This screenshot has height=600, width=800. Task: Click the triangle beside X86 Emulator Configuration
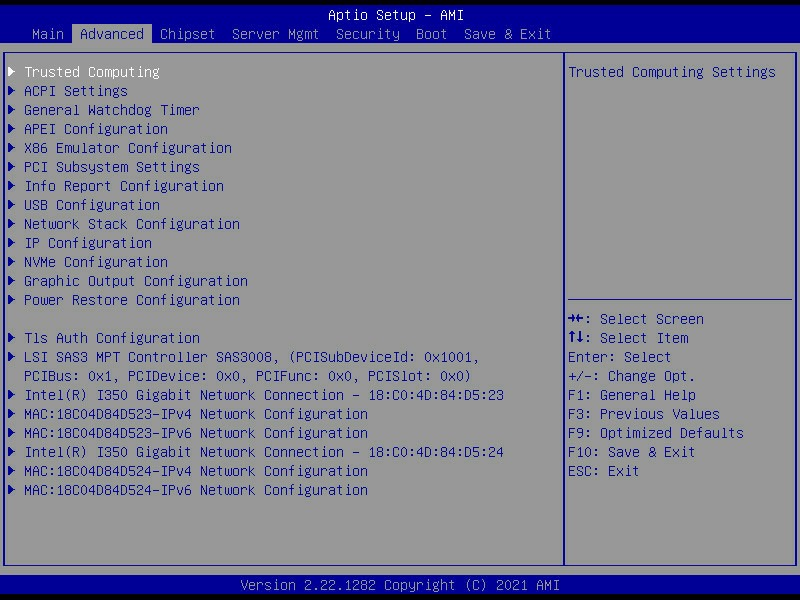[12, 148]
